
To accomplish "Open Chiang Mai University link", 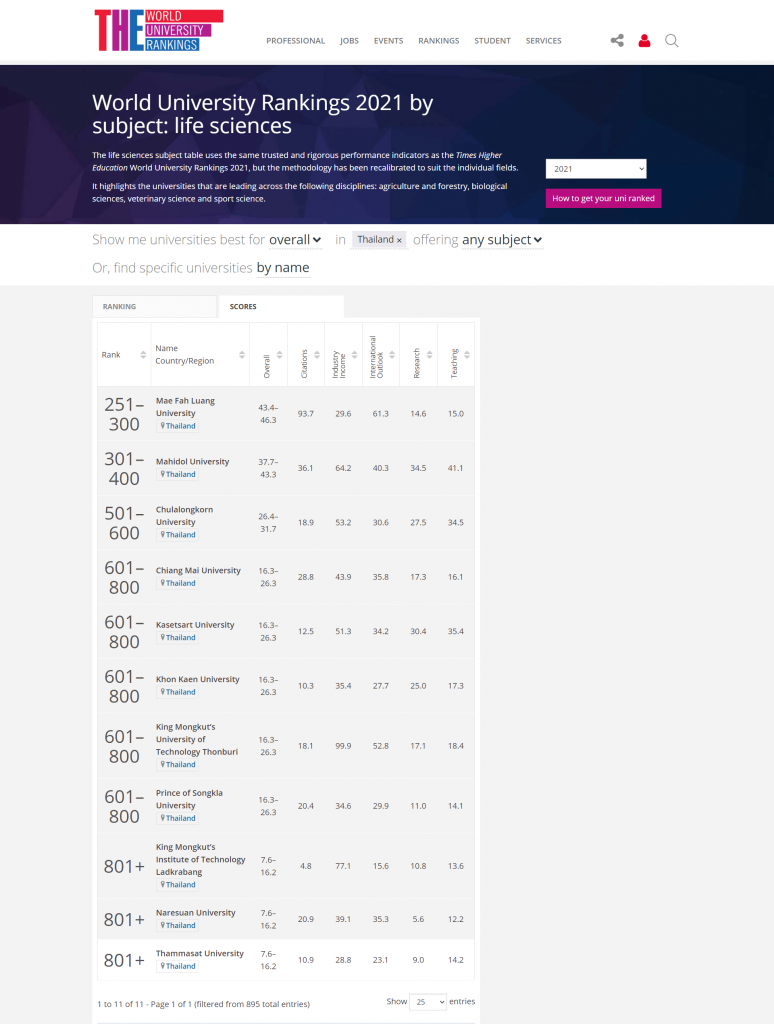I will [x=198, y=570].
